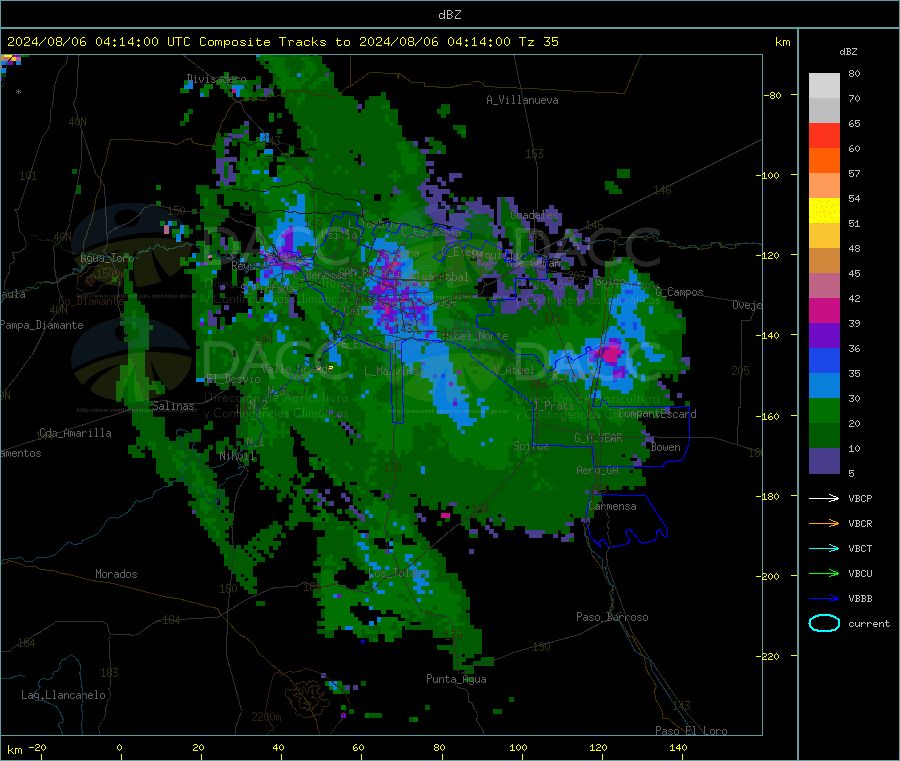Click the Morados map label
The height and width of the screenshot is (761, 900).
click(116, 574)
